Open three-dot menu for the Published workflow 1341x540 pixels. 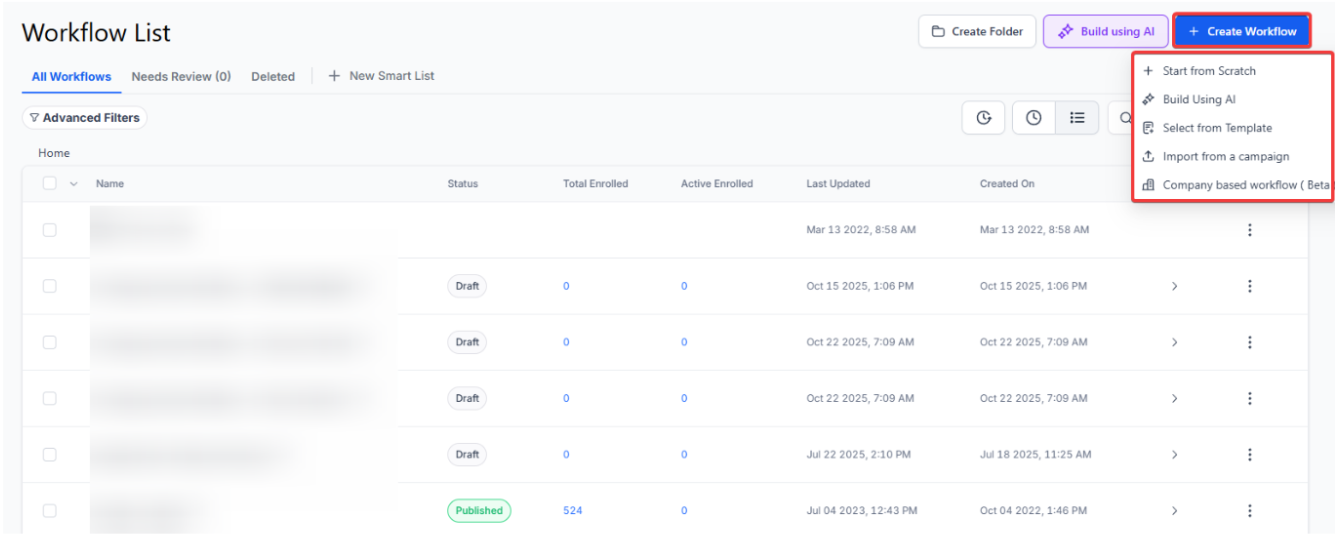(x=1249, y=511)
